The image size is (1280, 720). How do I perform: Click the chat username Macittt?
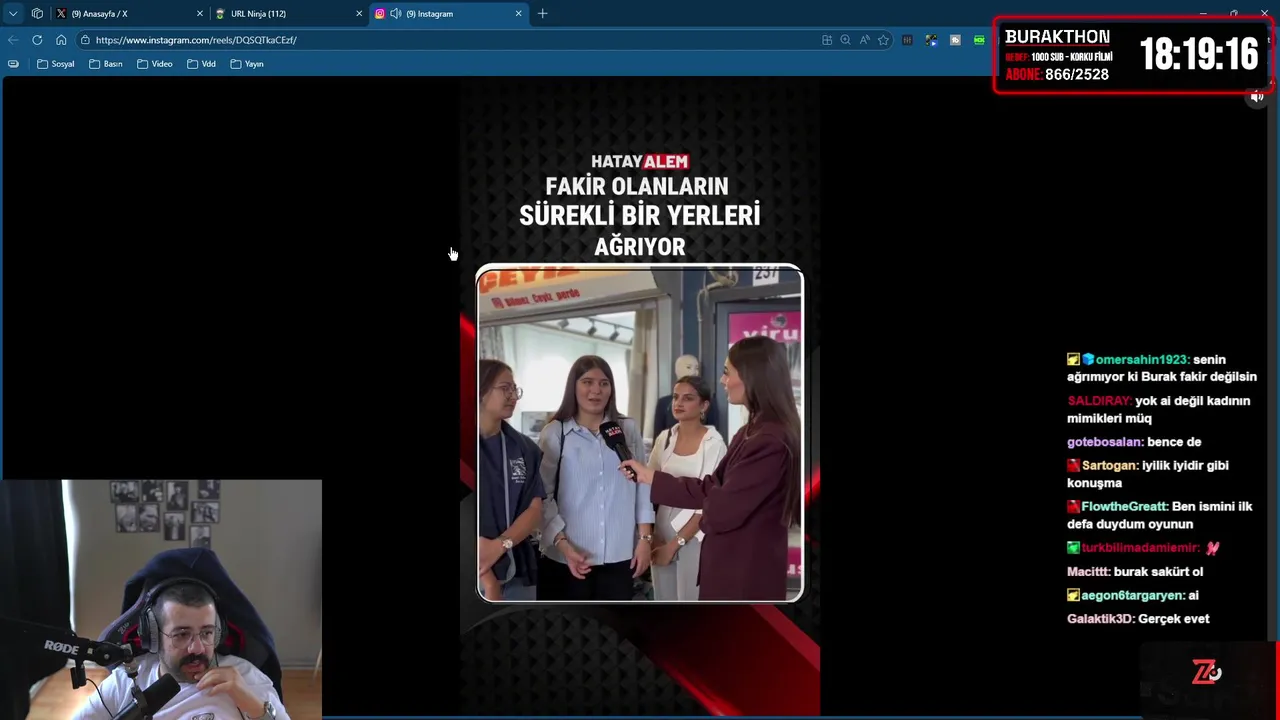pos(1088,572)
